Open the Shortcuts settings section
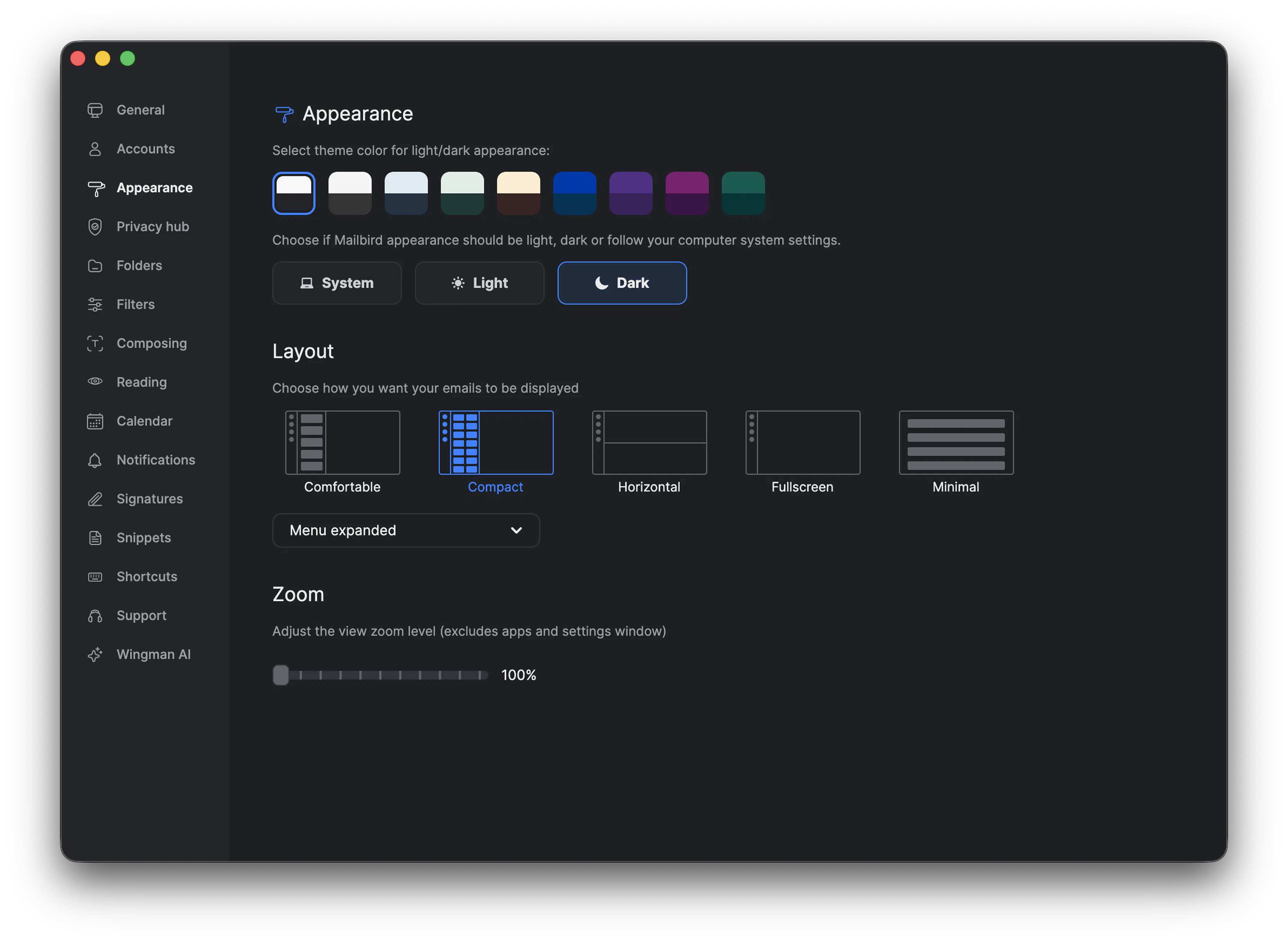Screen dimensions: 1288x942 (x=147, y=577)
